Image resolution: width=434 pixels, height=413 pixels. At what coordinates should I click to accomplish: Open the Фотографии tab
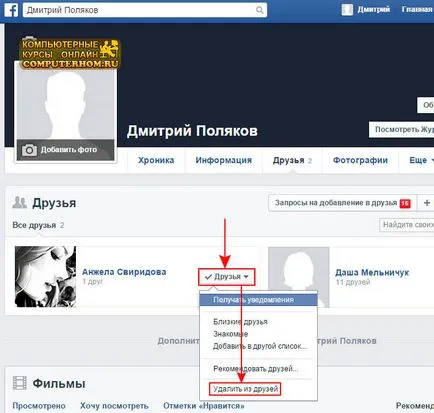click(360, 160)
